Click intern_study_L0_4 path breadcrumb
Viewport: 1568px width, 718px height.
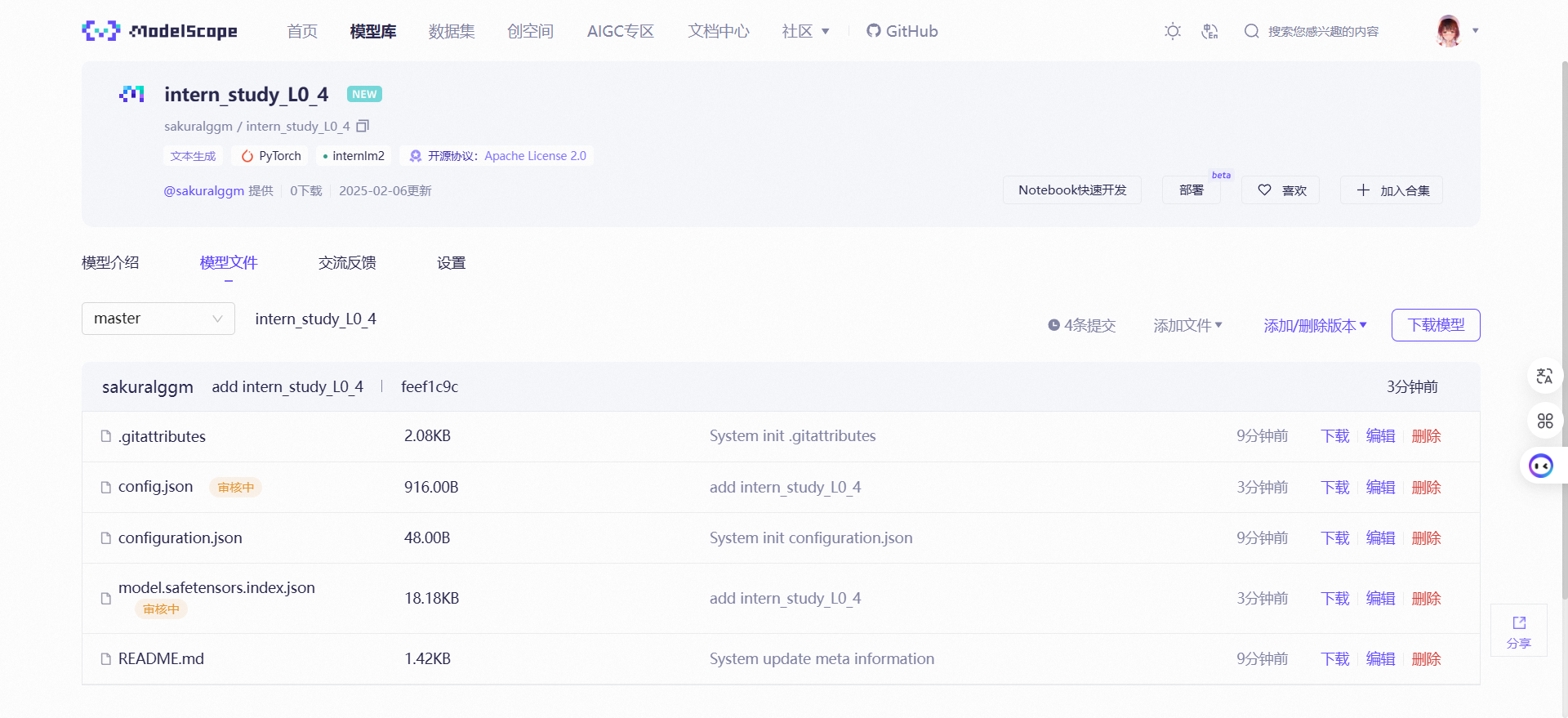(315, 319)
